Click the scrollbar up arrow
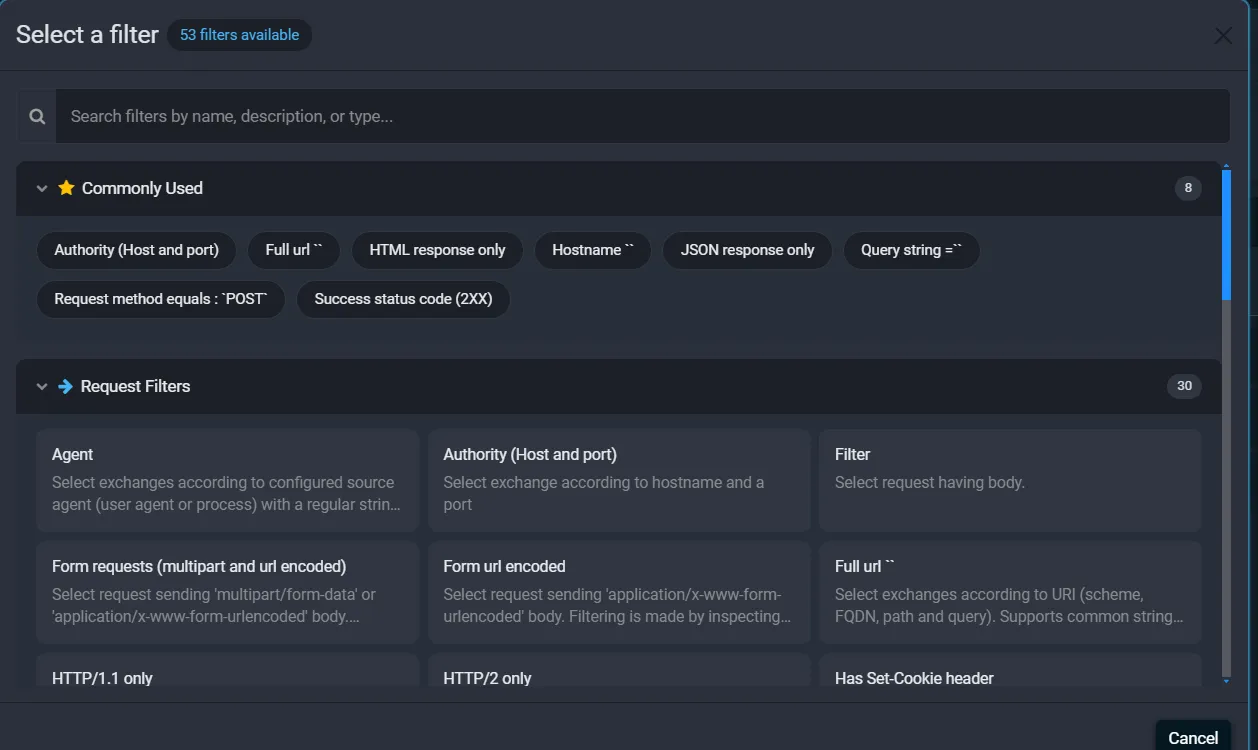This screenshot has height=750, width=1258. point(1227,166)
